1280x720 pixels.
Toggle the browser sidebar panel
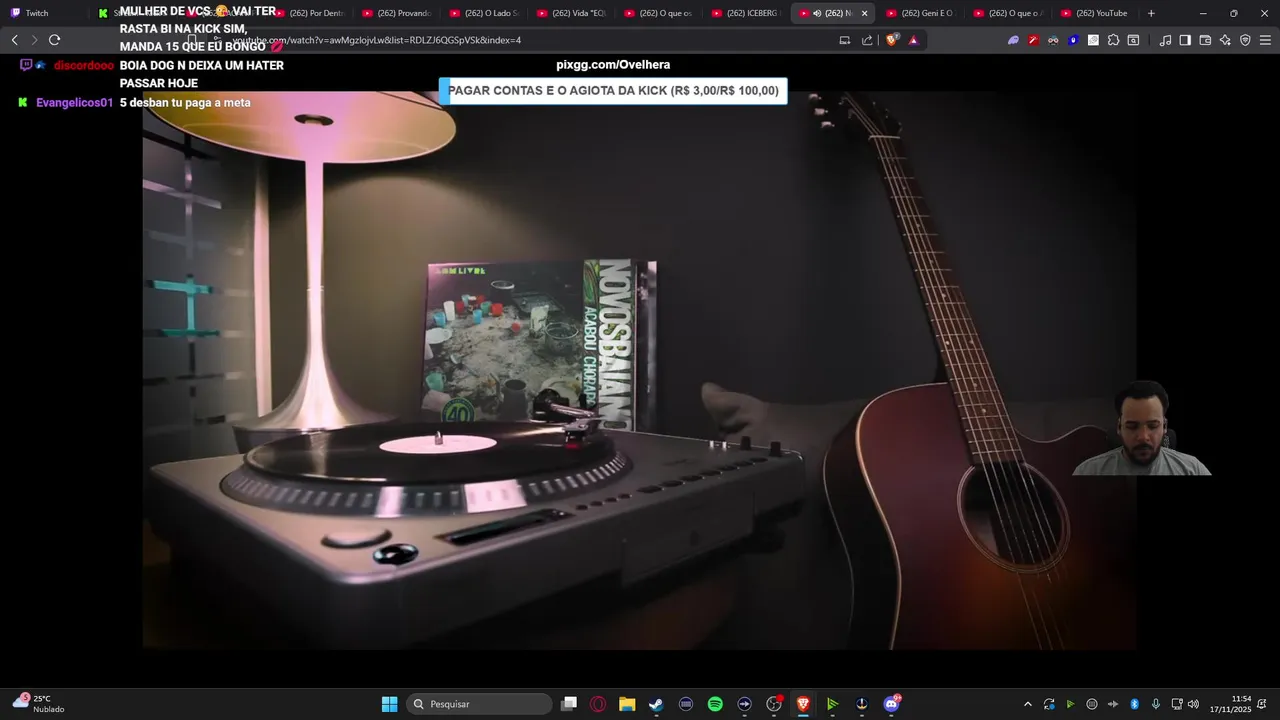[x=1185, y=40]
